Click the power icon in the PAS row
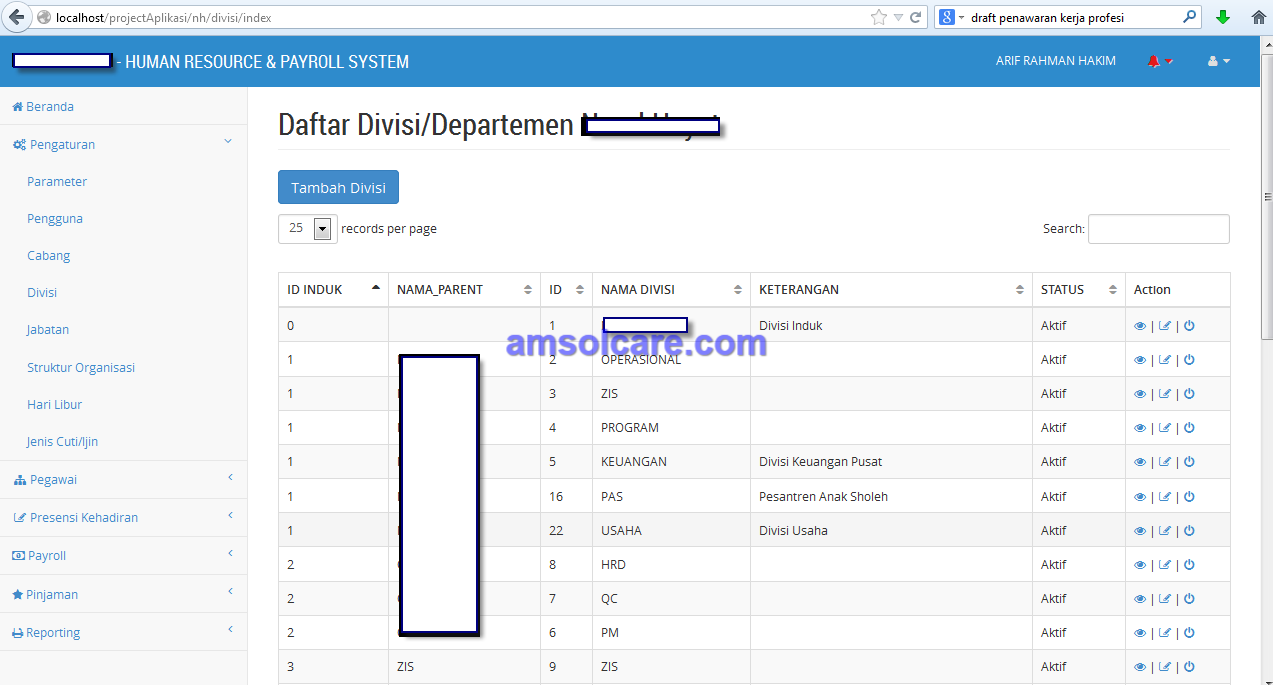 point(1189,497)
